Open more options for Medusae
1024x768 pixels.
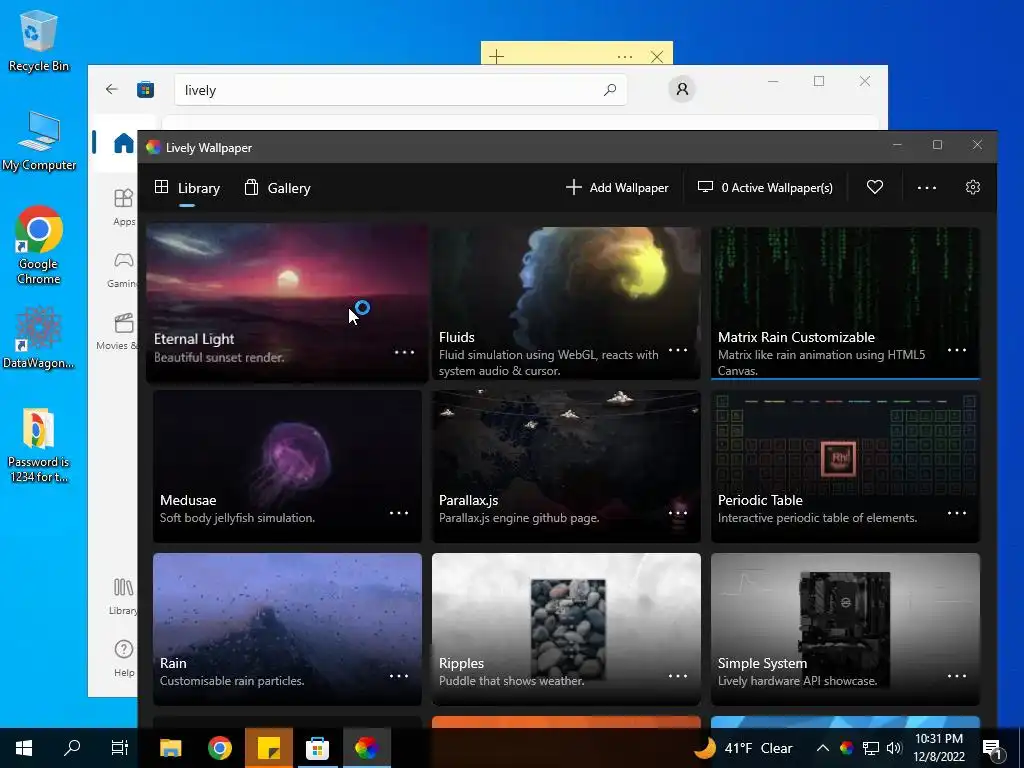pos(399,513)
